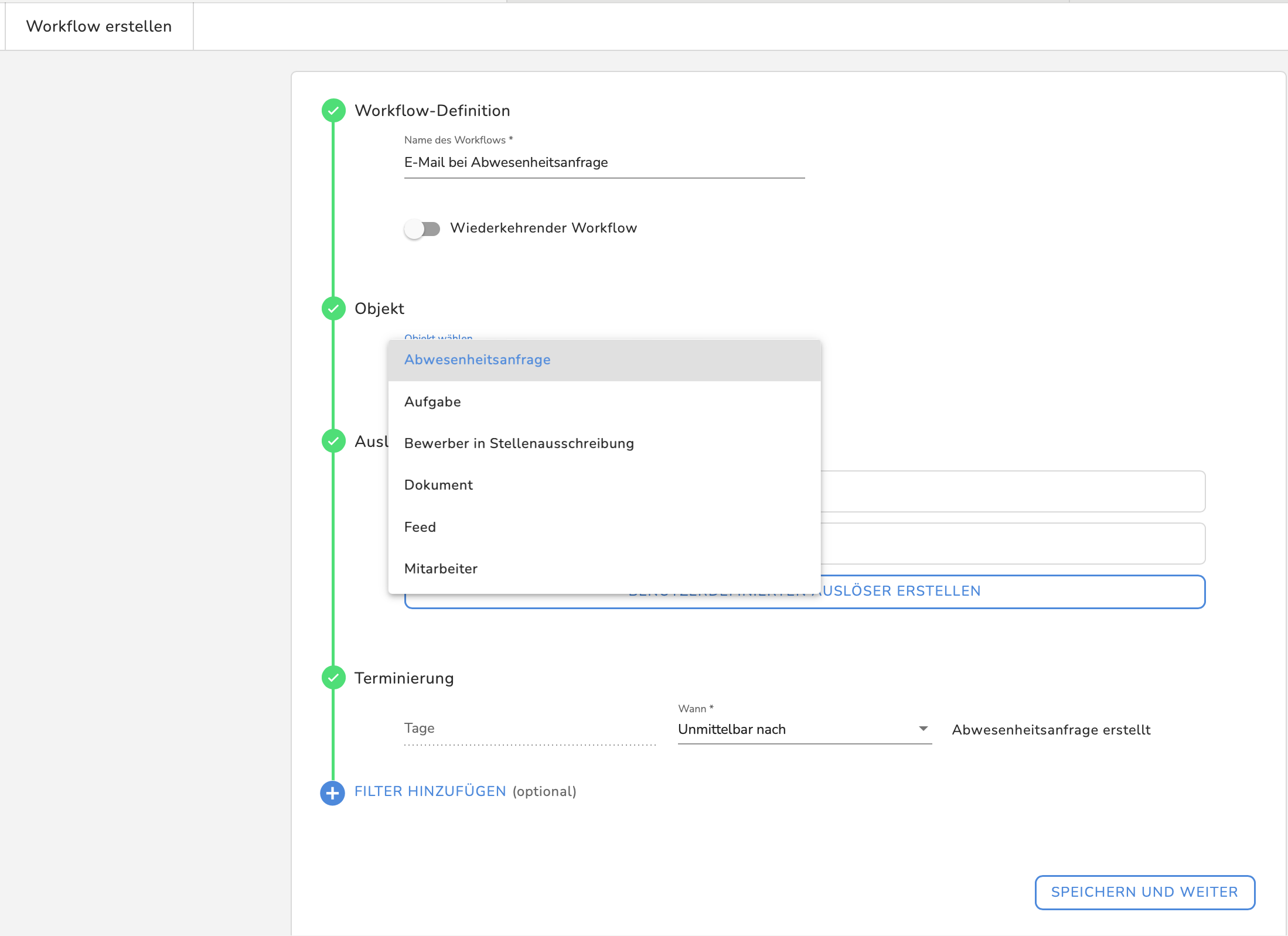Open the Wann dropdown arrow
This screenshot has width=1288, height=936.
click(923, 729)
